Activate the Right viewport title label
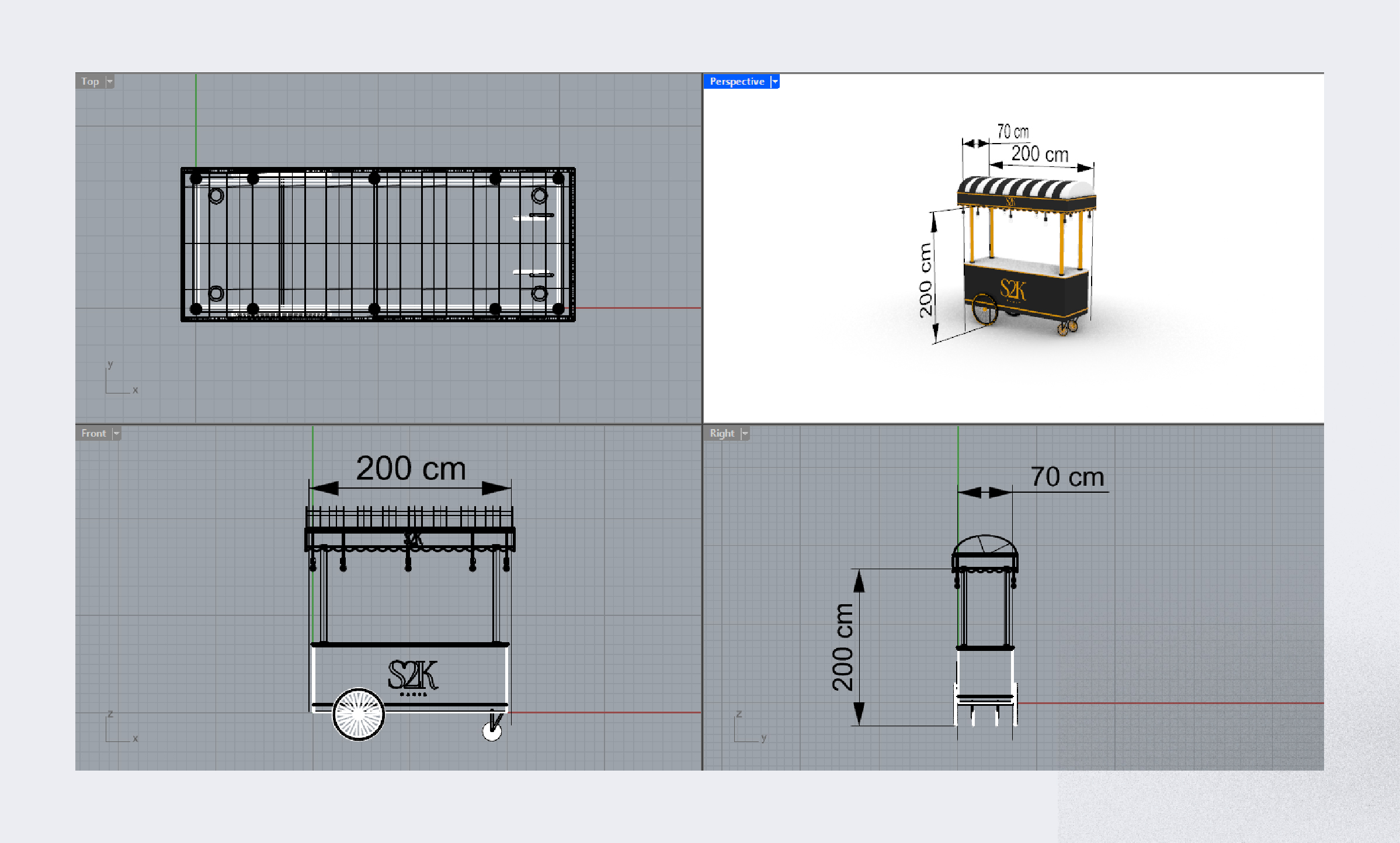The image size is (1400, 843). (x=722, y=433)
